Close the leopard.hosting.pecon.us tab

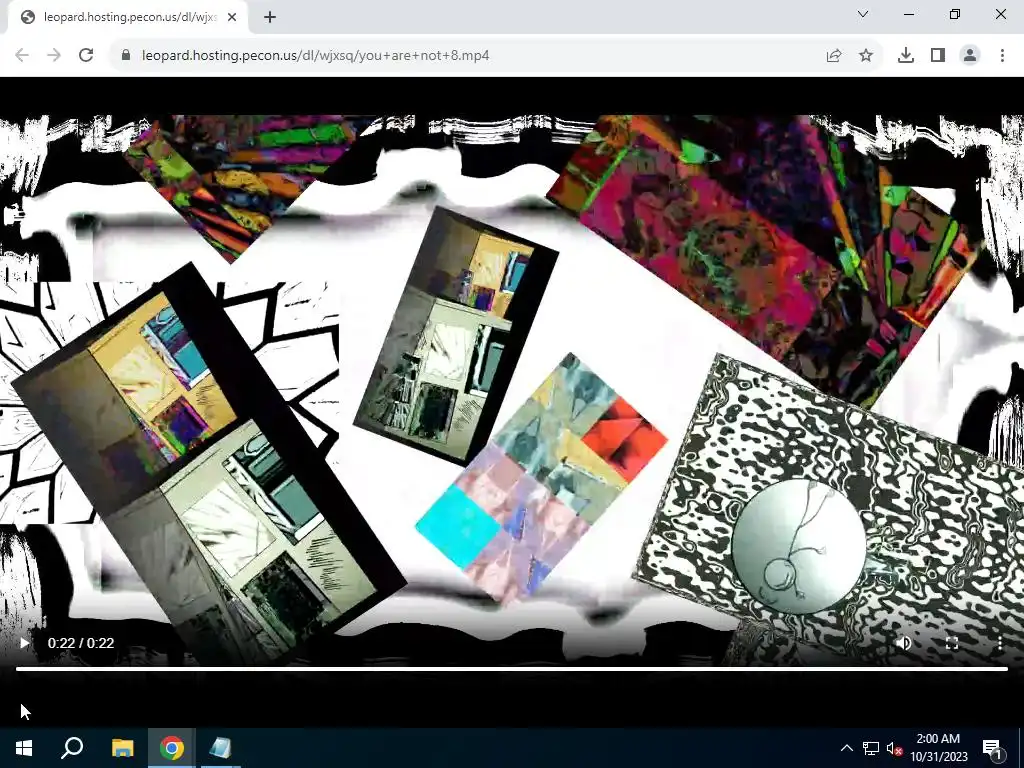point(232,17)
